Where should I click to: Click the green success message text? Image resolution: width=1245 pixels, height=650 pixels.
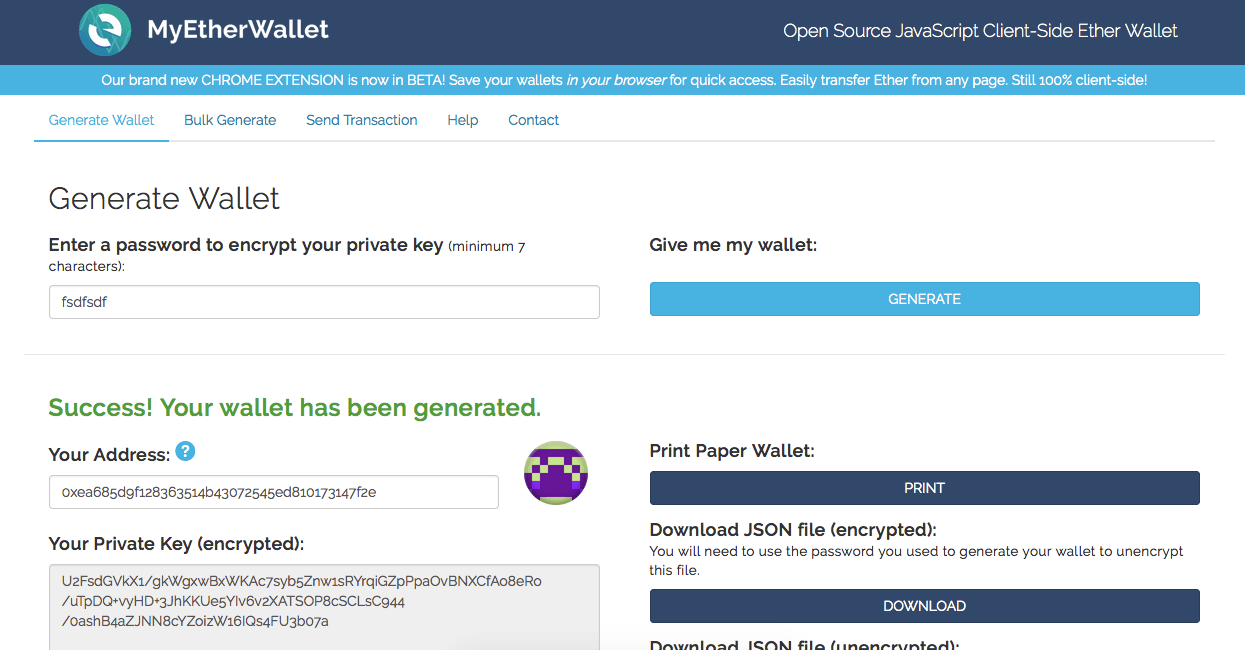coord(294,407)
